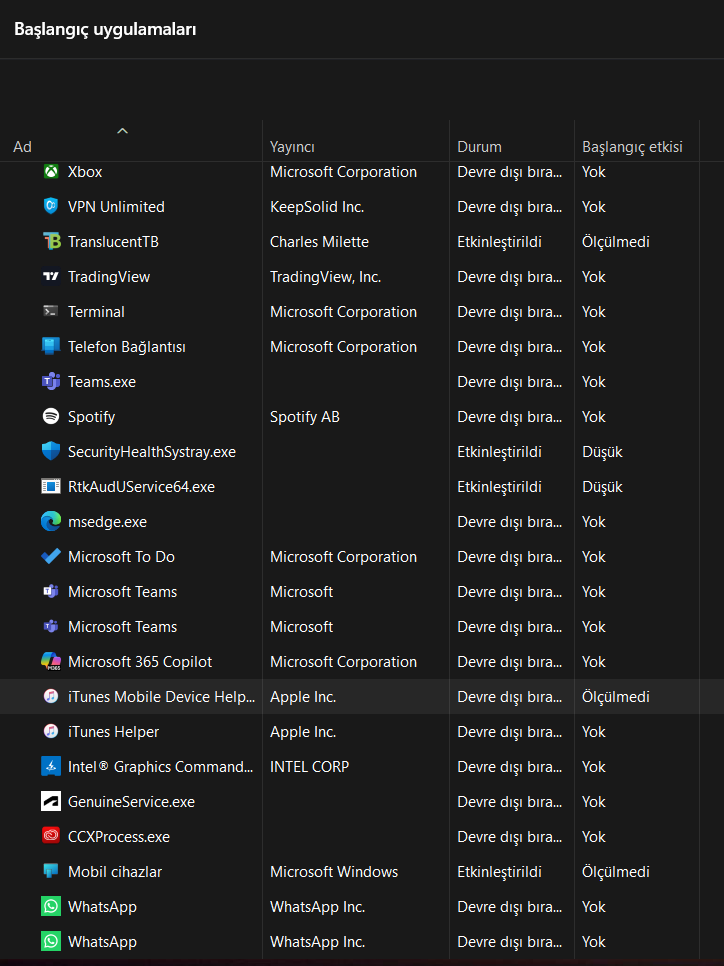Click the Spotify icon
This screenshot has width=724, height=966.
(x=51, y=416)
